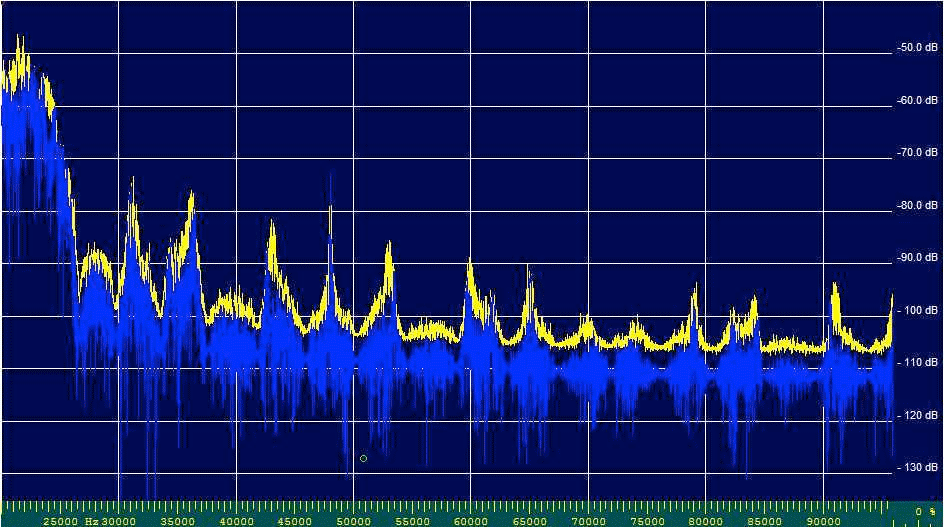Click the -70.0 dB scale label
Image resolution: width=944 pixels, height=527 pixels.
click(x=917, y=152)
